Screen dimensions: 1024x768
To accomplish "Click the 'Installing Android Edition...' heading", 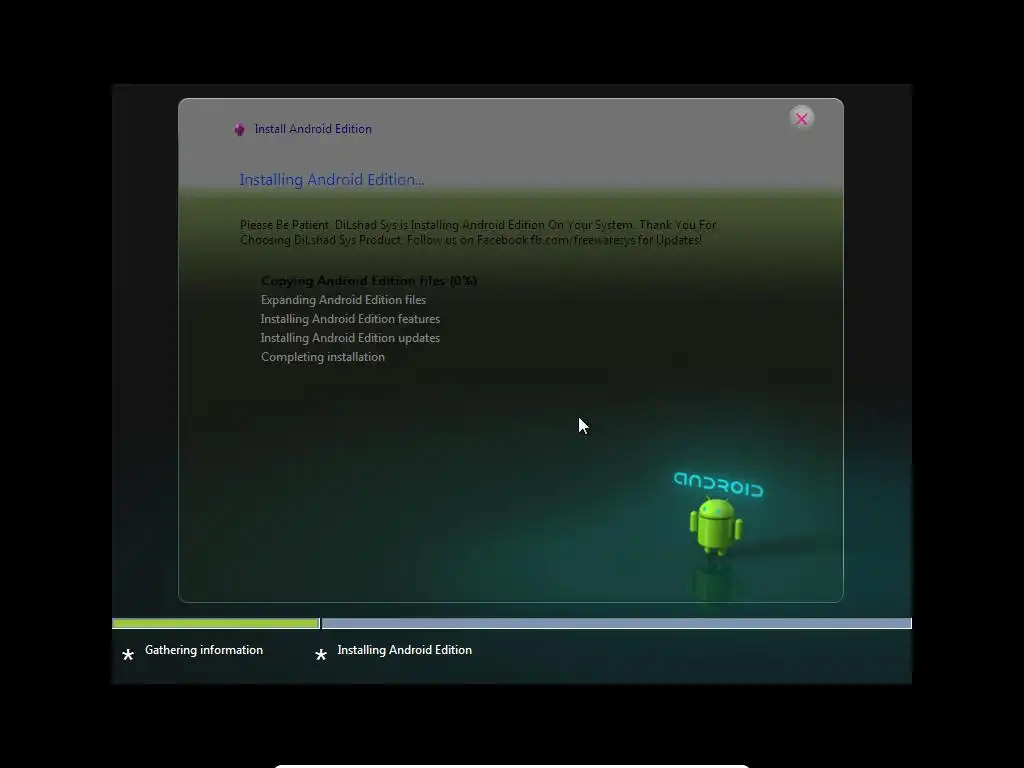I will pos(332,180).
